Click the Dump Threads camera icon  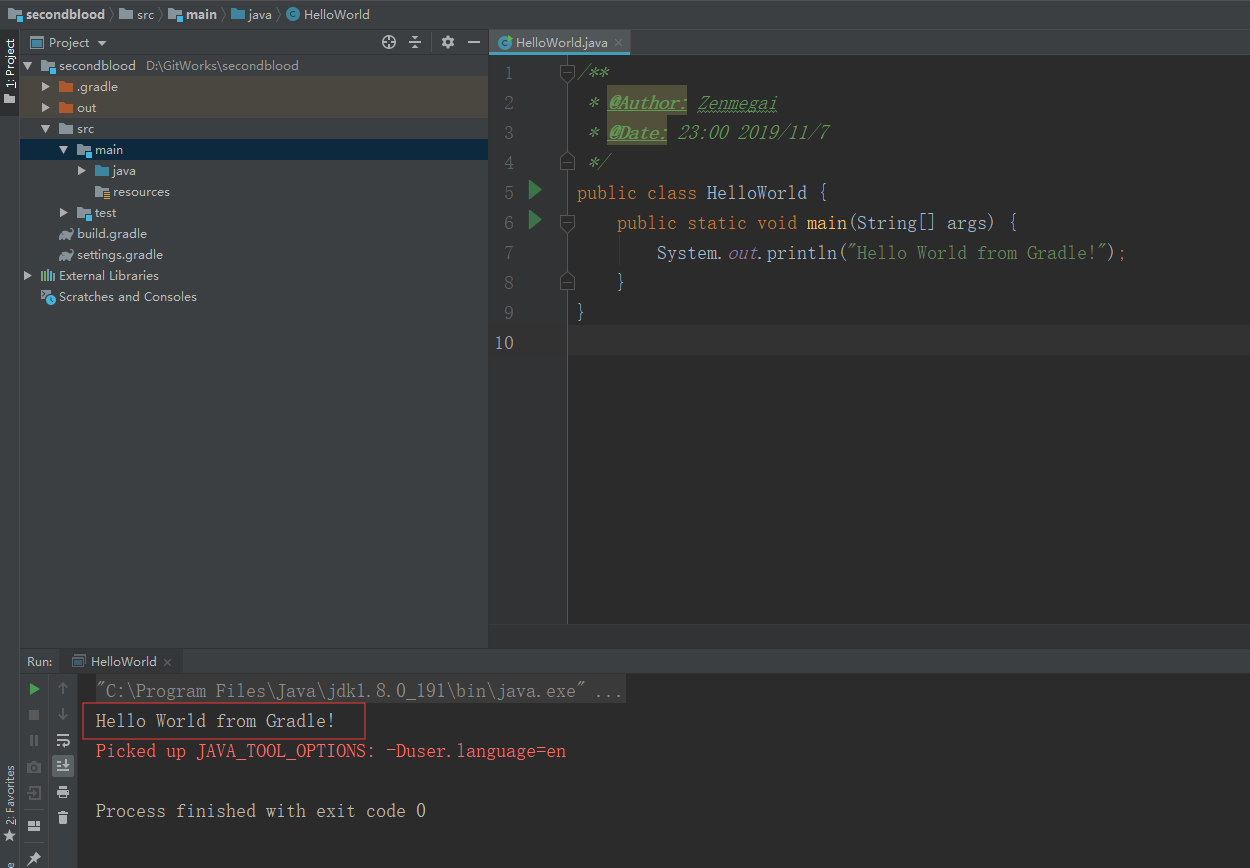tap(34, 767)
